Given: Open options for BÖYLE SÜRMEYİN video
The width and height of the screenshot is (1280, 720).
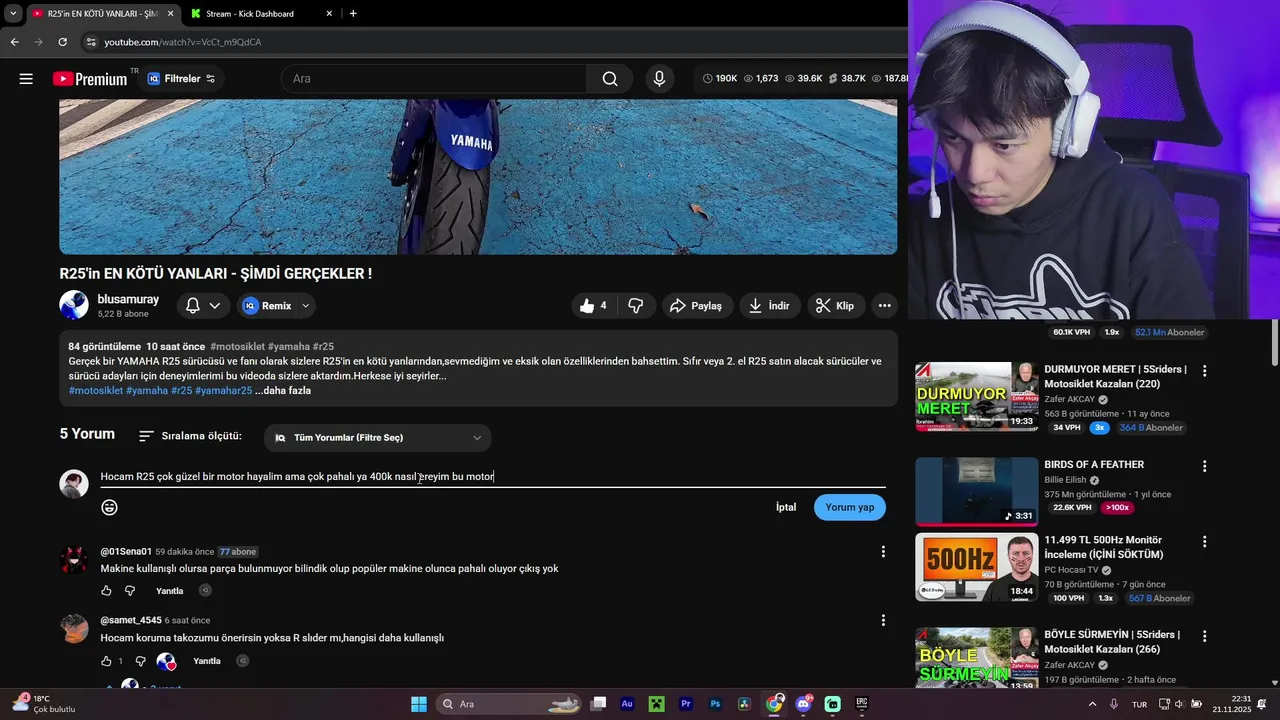Looking at the screenshot, I should tap(1205, 636).
